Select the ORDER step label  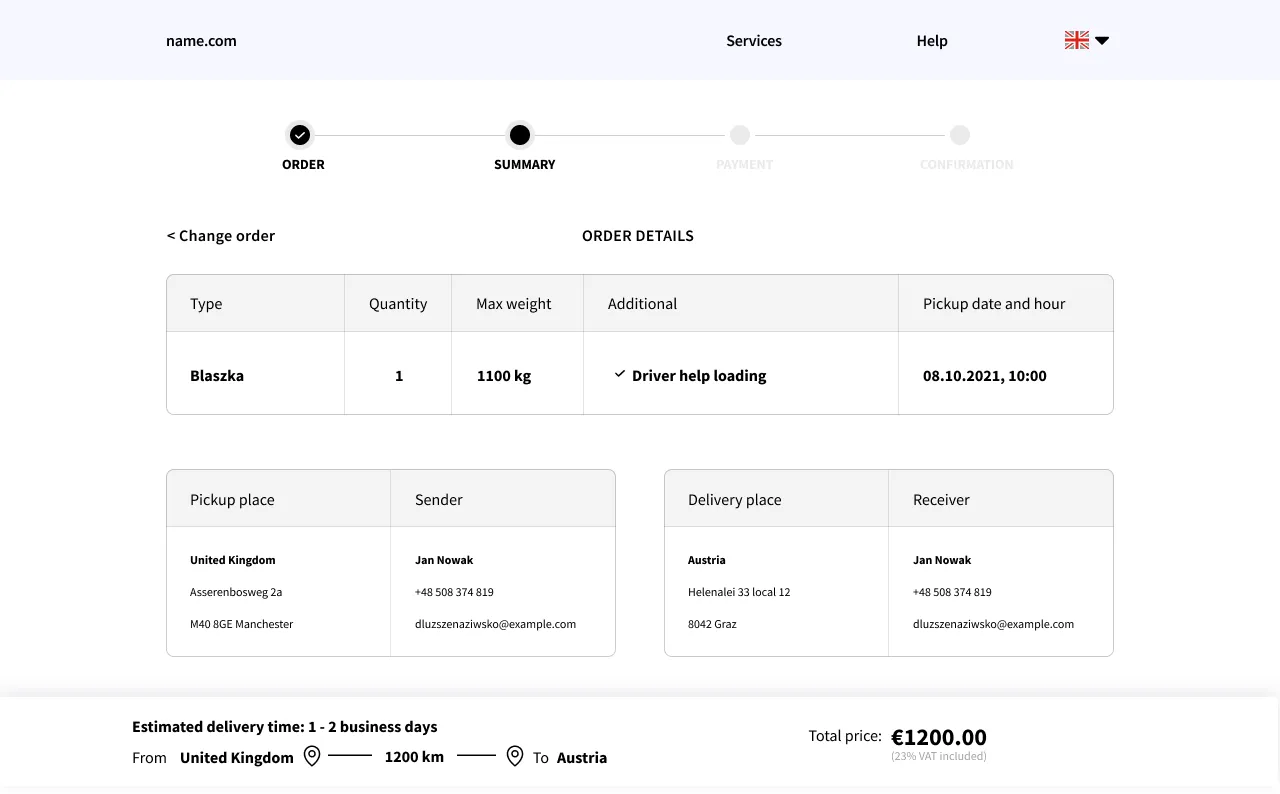303,164
